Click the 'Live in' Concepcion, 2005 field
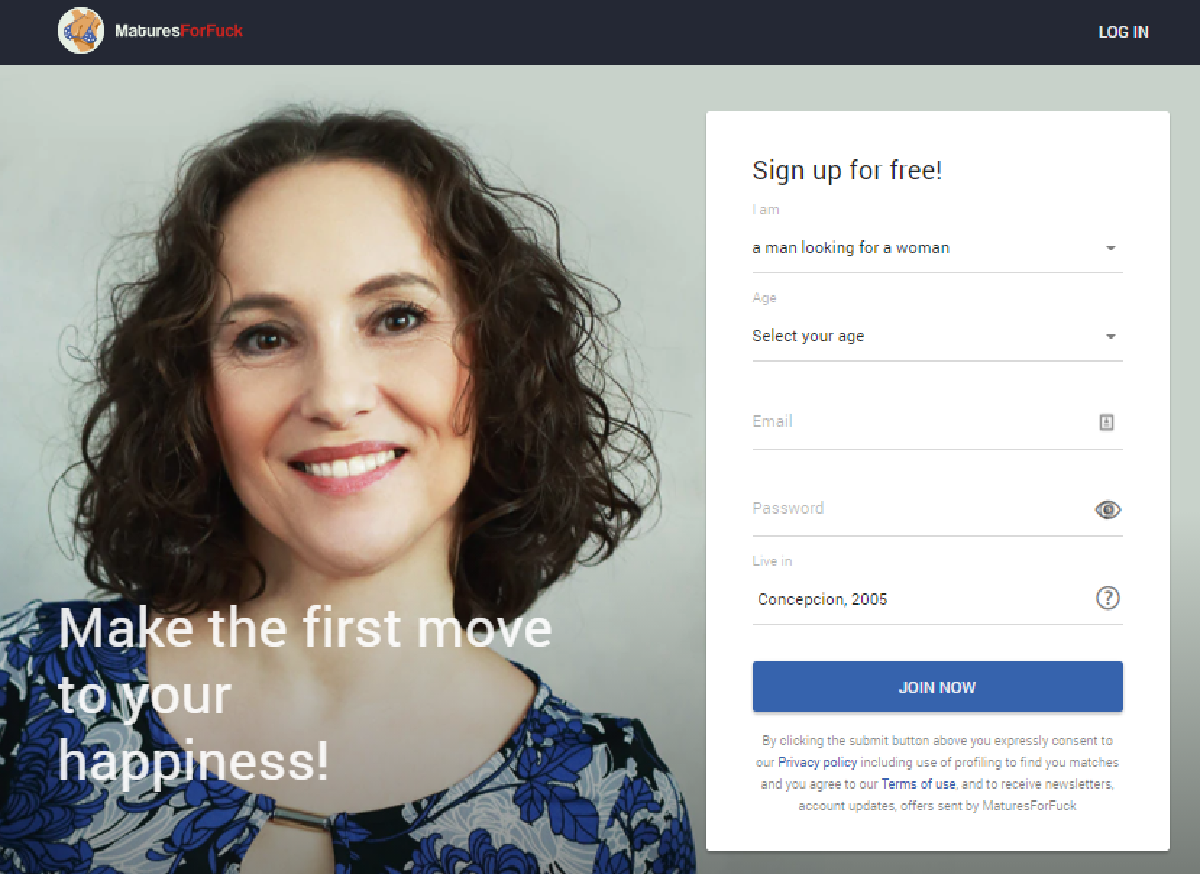1200x874 pixels. tap(937, 599)
